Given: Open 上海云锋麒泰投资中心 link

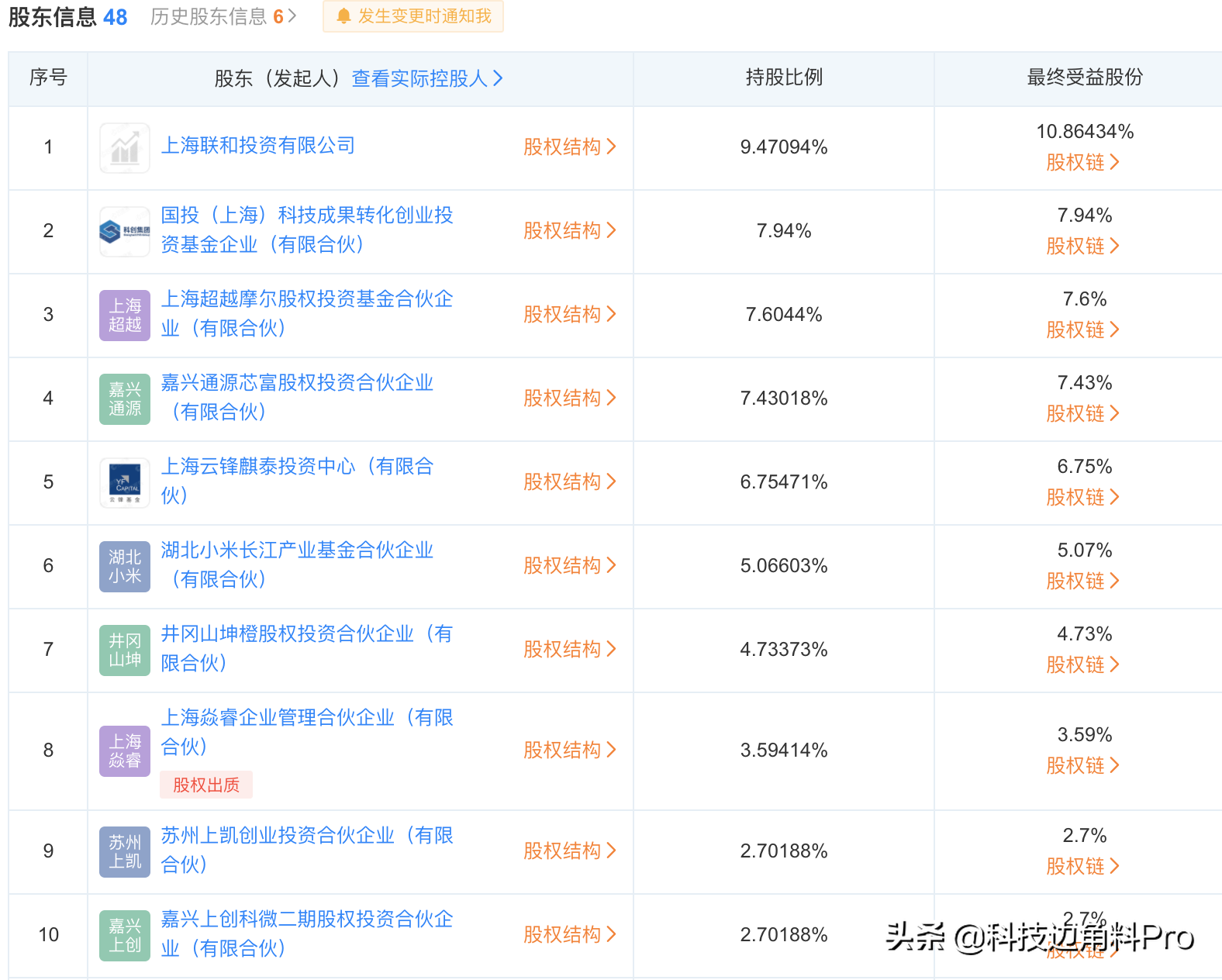Looking at the screenshot, I should point(297,481).
